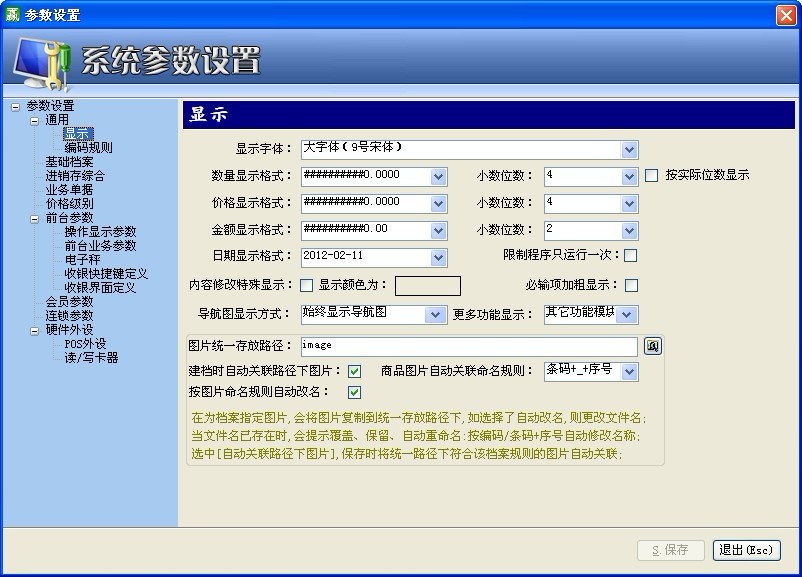Viewport: 802px width, 577px height.
Task: Collapse the 通用 tree node
Action: pyautogui.click(x=34, y=121)
